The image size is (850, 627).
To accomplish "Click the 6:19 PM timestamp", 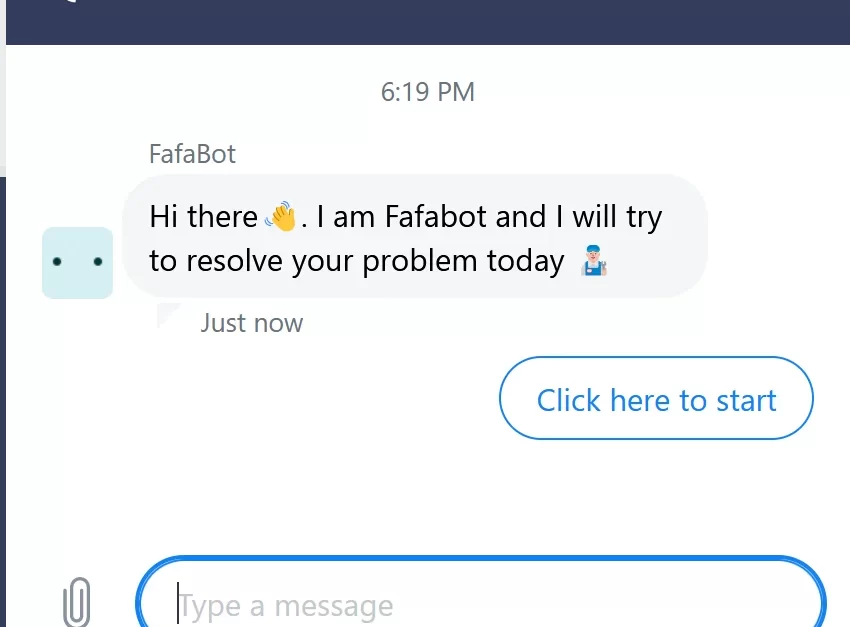I will (428, 92).
